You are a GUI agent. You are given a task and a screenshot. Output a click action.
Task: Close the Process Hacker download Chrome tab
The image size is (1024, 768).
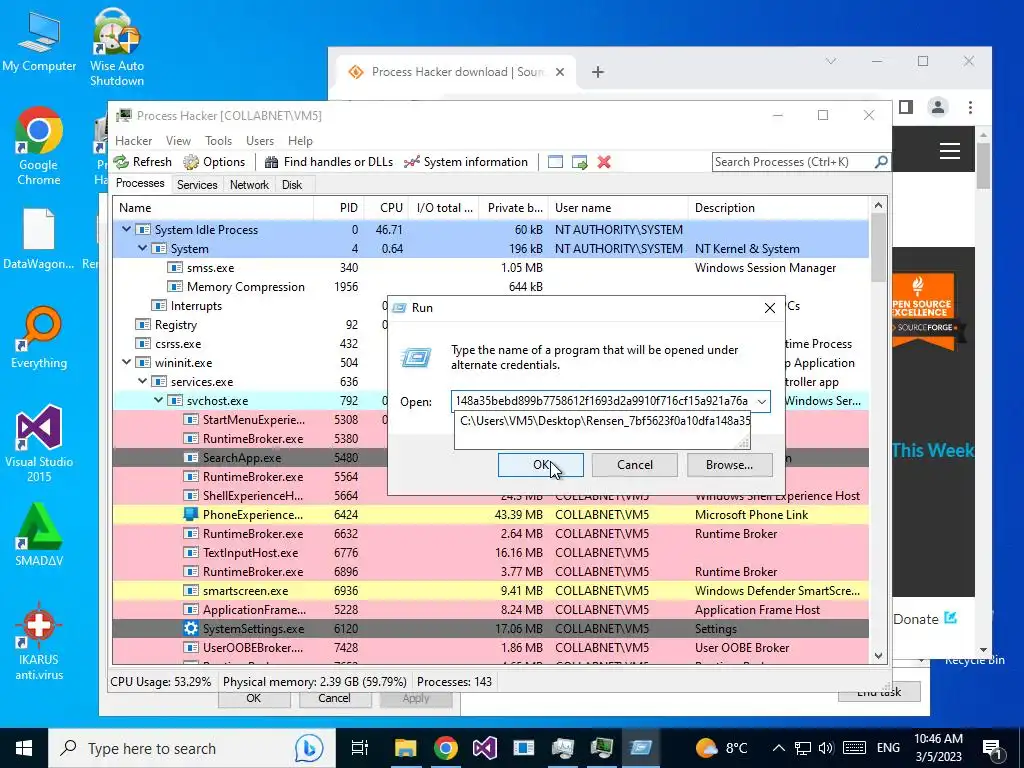pos(560,72)
